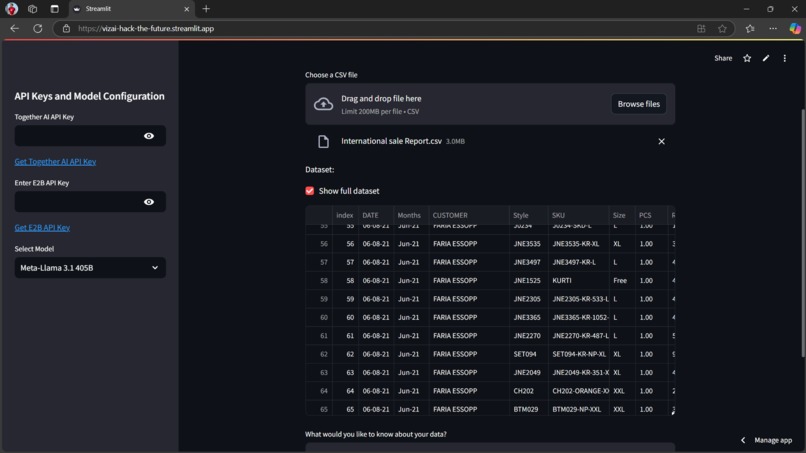
Task: Click the page vertical scrollbar
Action: (x=803, y=232)
